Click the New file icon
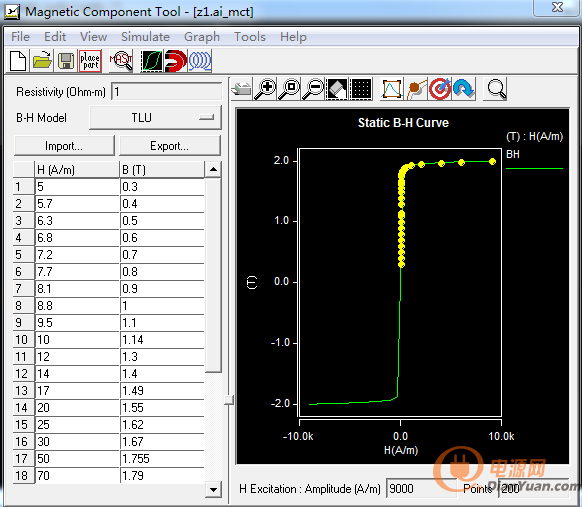582x507 pixels. click(17, 61)
